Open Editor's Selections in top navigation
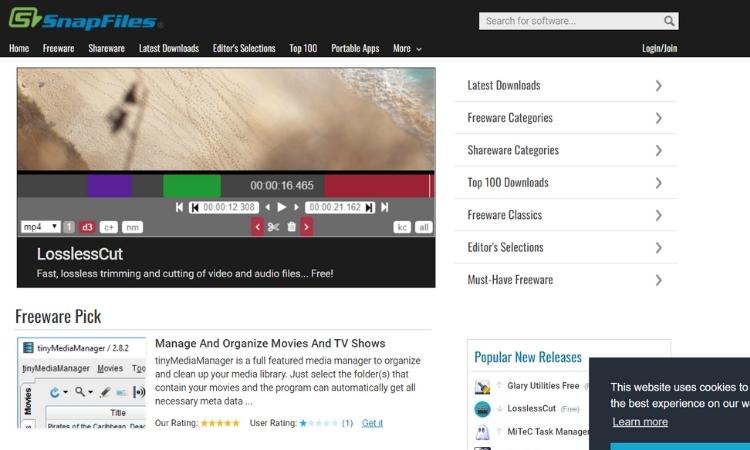The height and width of the screenshot is (450, 750). coord(244,48)
